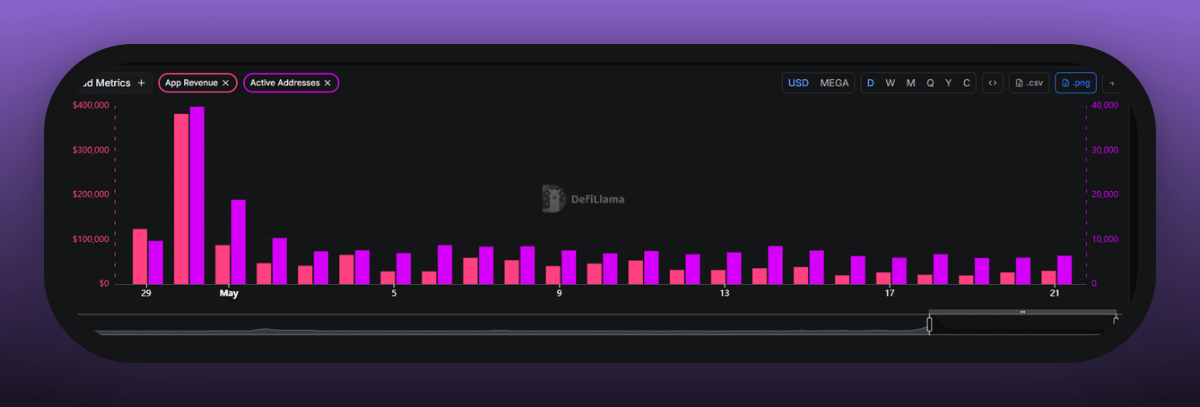
Task: Remove the Active Addresses metric chip
Action: (327, 83)
